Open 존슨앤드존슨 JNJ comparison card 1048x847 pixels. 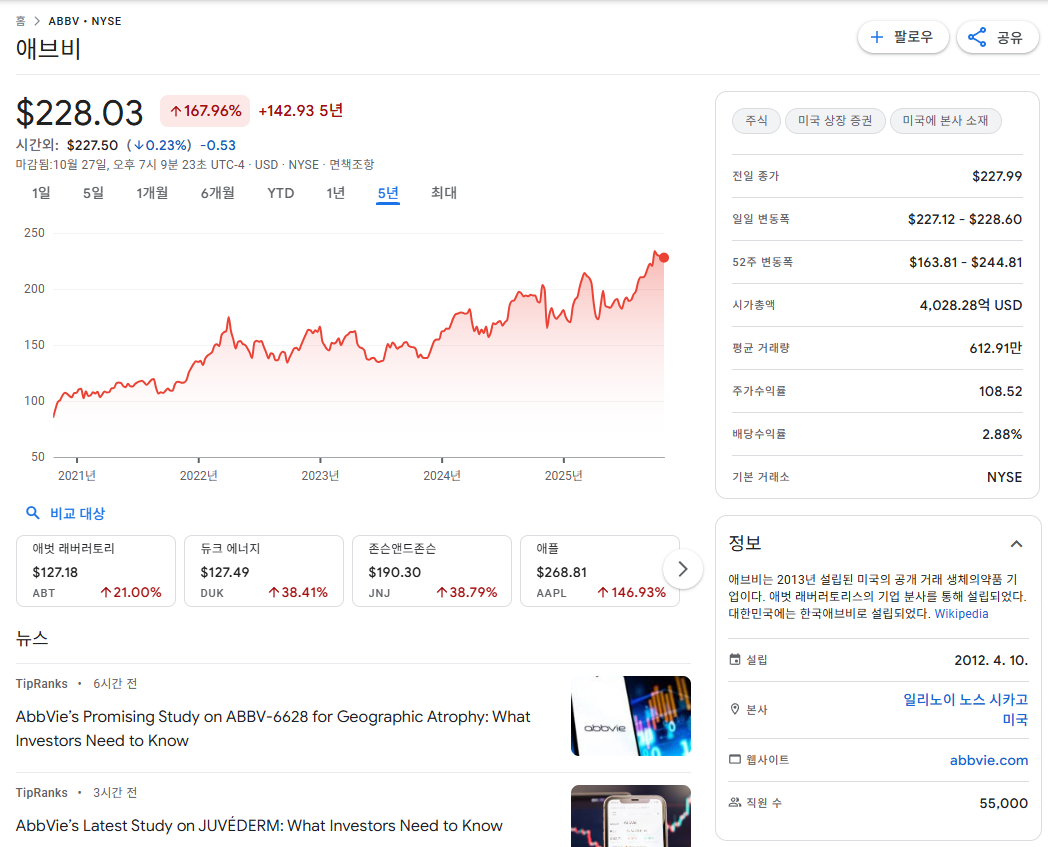point(432,571)
